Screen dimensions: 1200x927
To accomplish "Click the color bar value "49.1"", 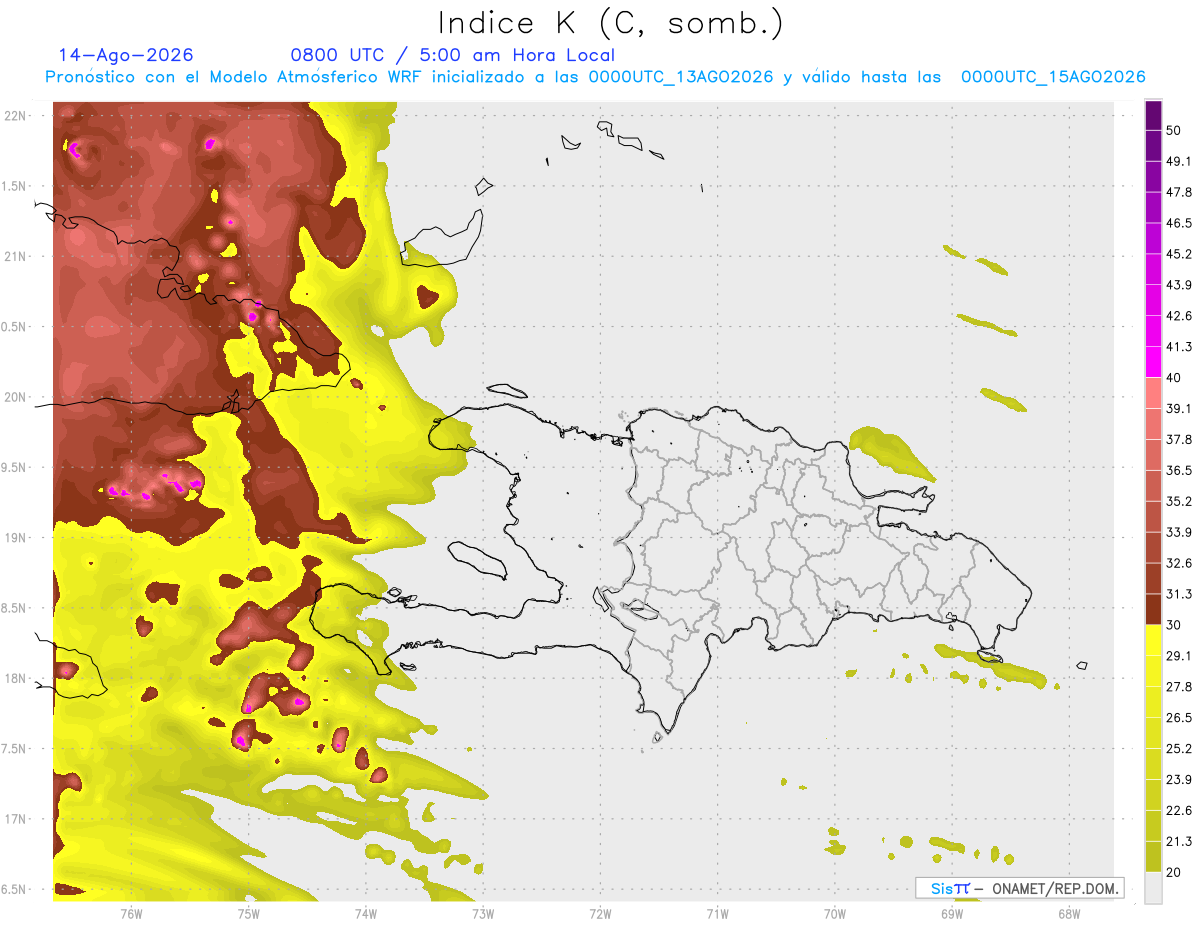I will tap(1179, 161).
